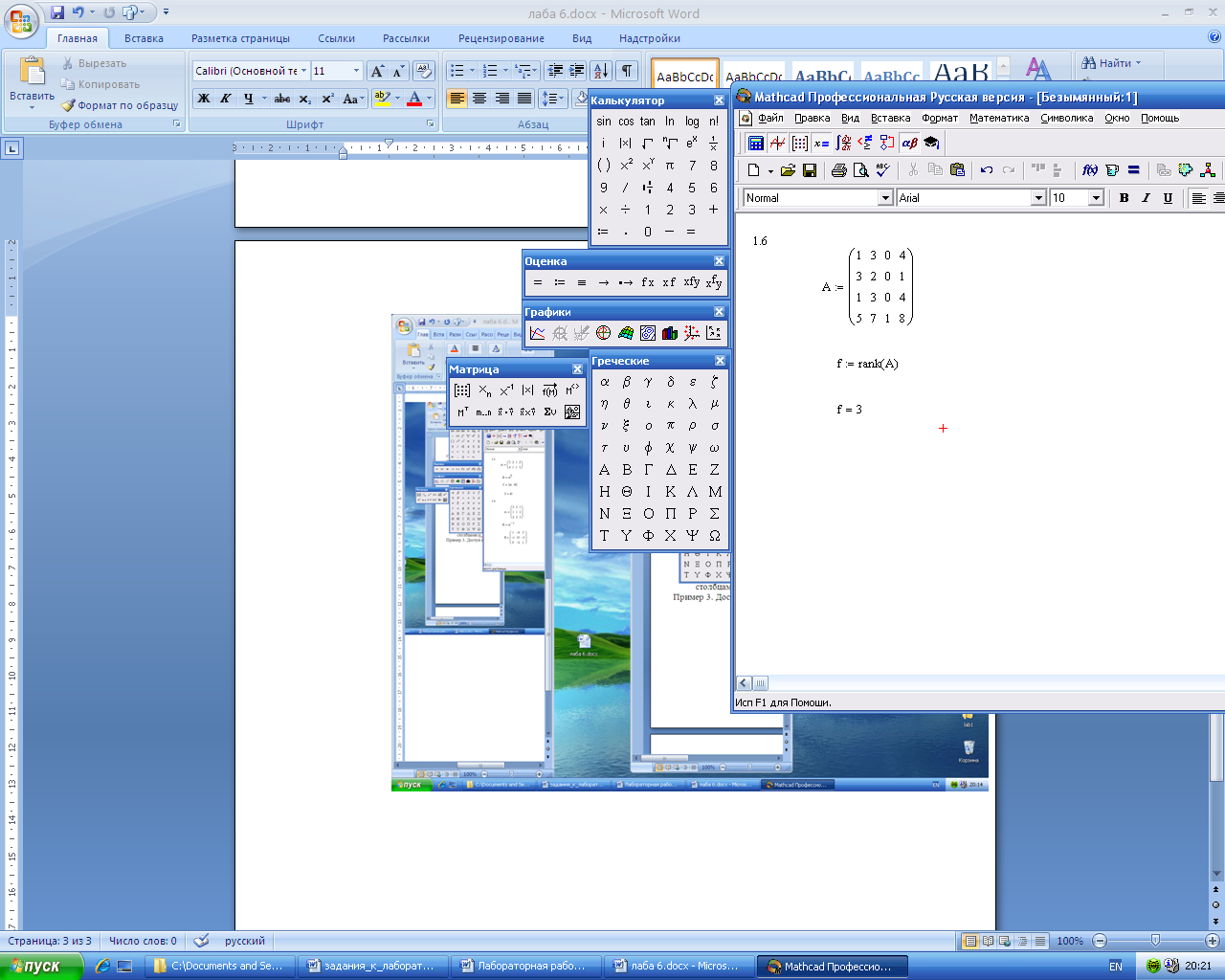
Task: Undo the last action in Mathcad
Action: 987,170
